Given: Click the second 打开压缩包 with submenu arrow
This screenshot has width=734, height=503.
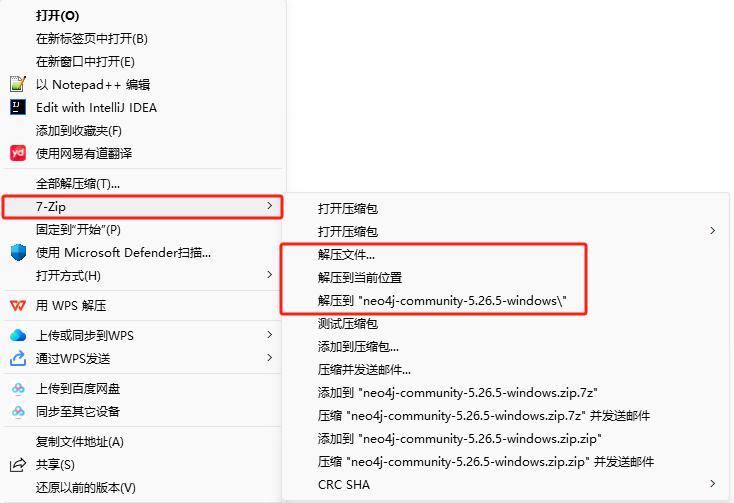Looking at the screenshot, I should [x=348, y=231].
